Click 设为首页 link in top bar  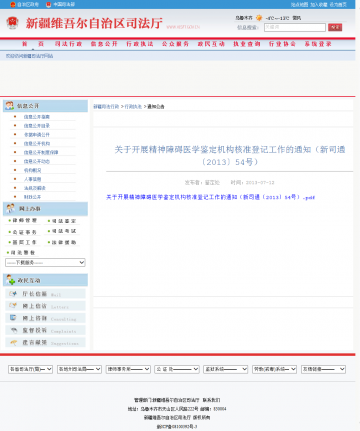tap(338, 5)
